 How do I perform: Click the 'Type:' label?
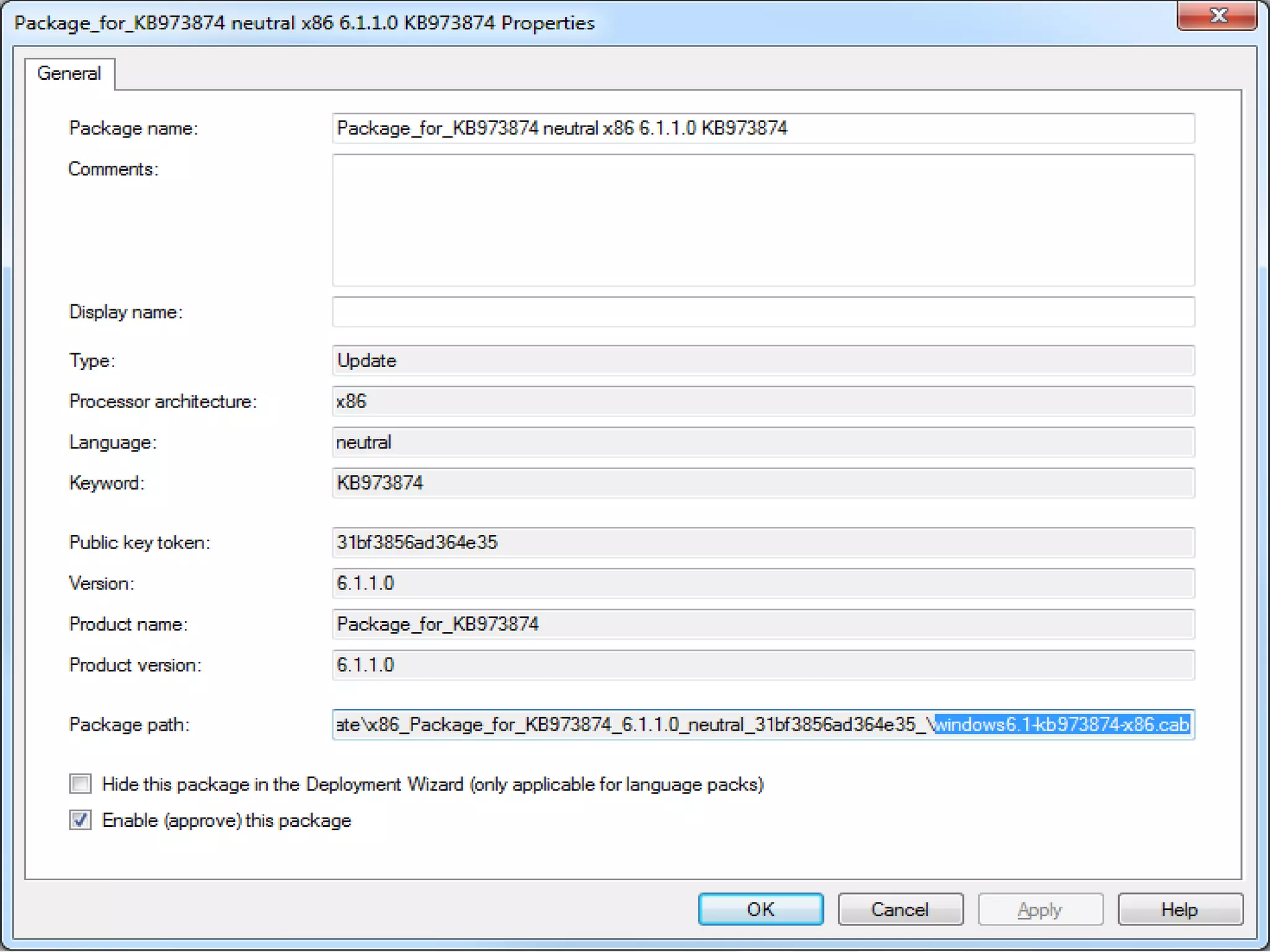click(92, 361)
